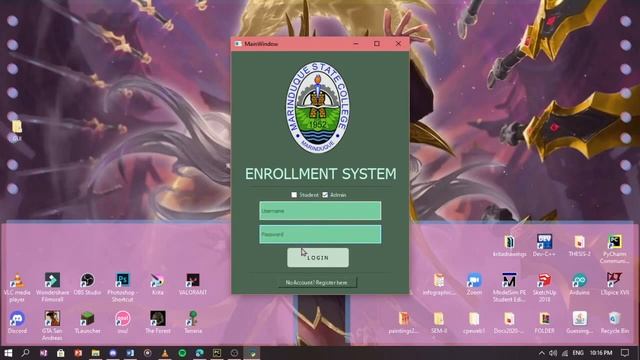Select Recycle Bin desktop icon
This screenshot has height=360, width=640.
[614, 322]
